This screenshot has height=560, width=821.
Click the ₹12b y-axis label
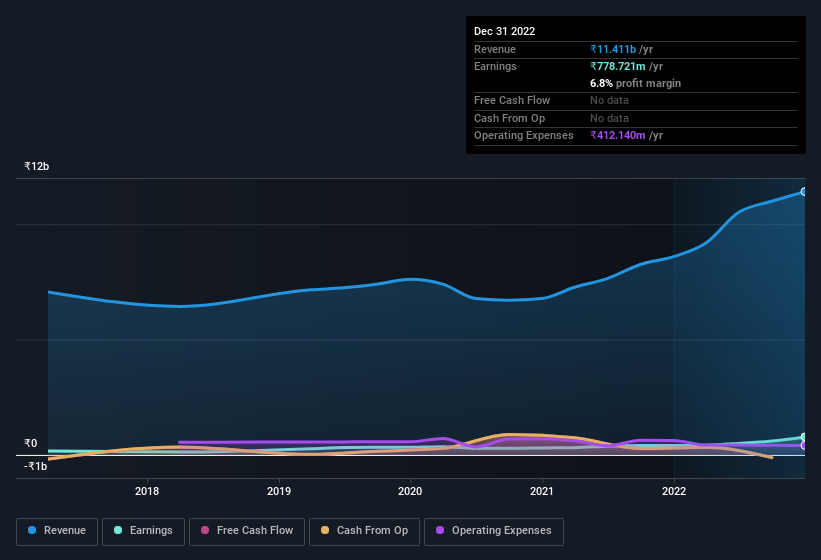[x=37, y=166]
